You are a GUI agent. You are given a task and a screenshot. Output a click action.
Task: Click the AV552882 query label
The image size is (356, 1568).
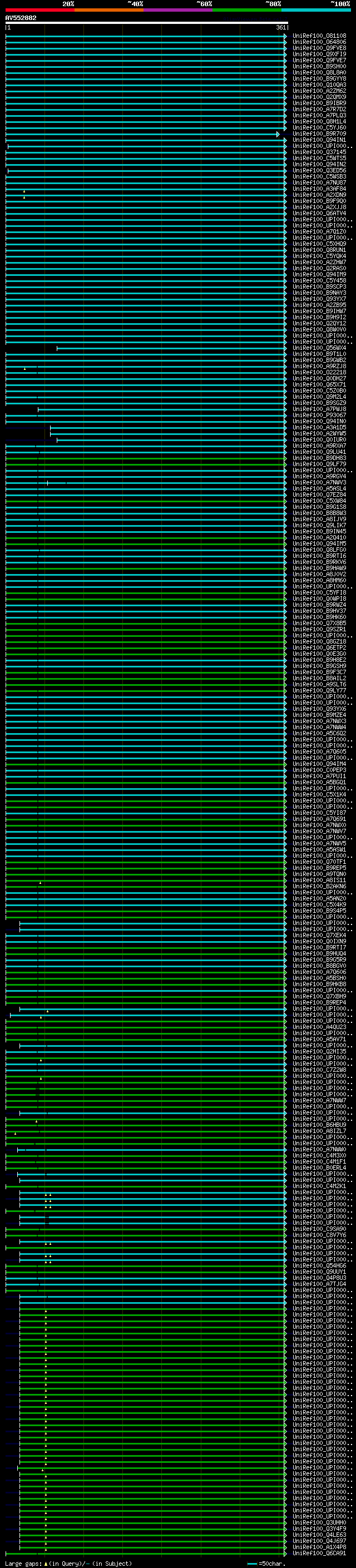click(21, 18)
